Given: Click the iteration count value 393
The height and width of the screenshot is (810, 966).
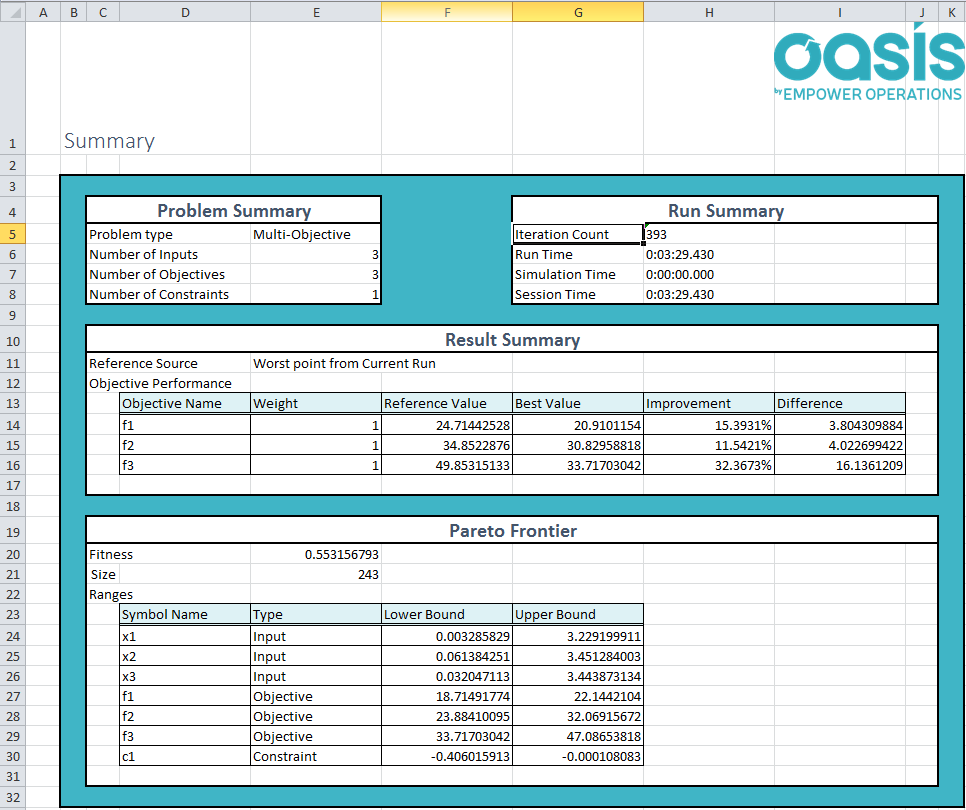Looking at the screenshot, I should [656, 234].
